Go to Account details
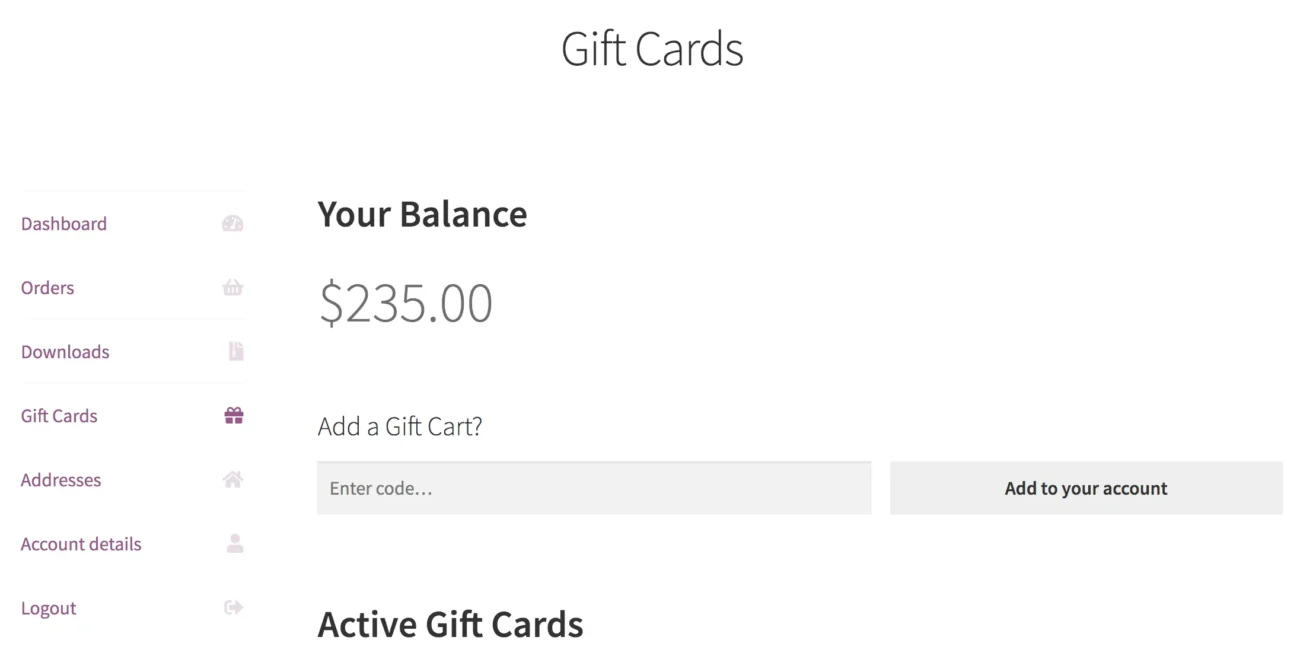This screenshot has width=1300, height=656. [x=80, y=543]
